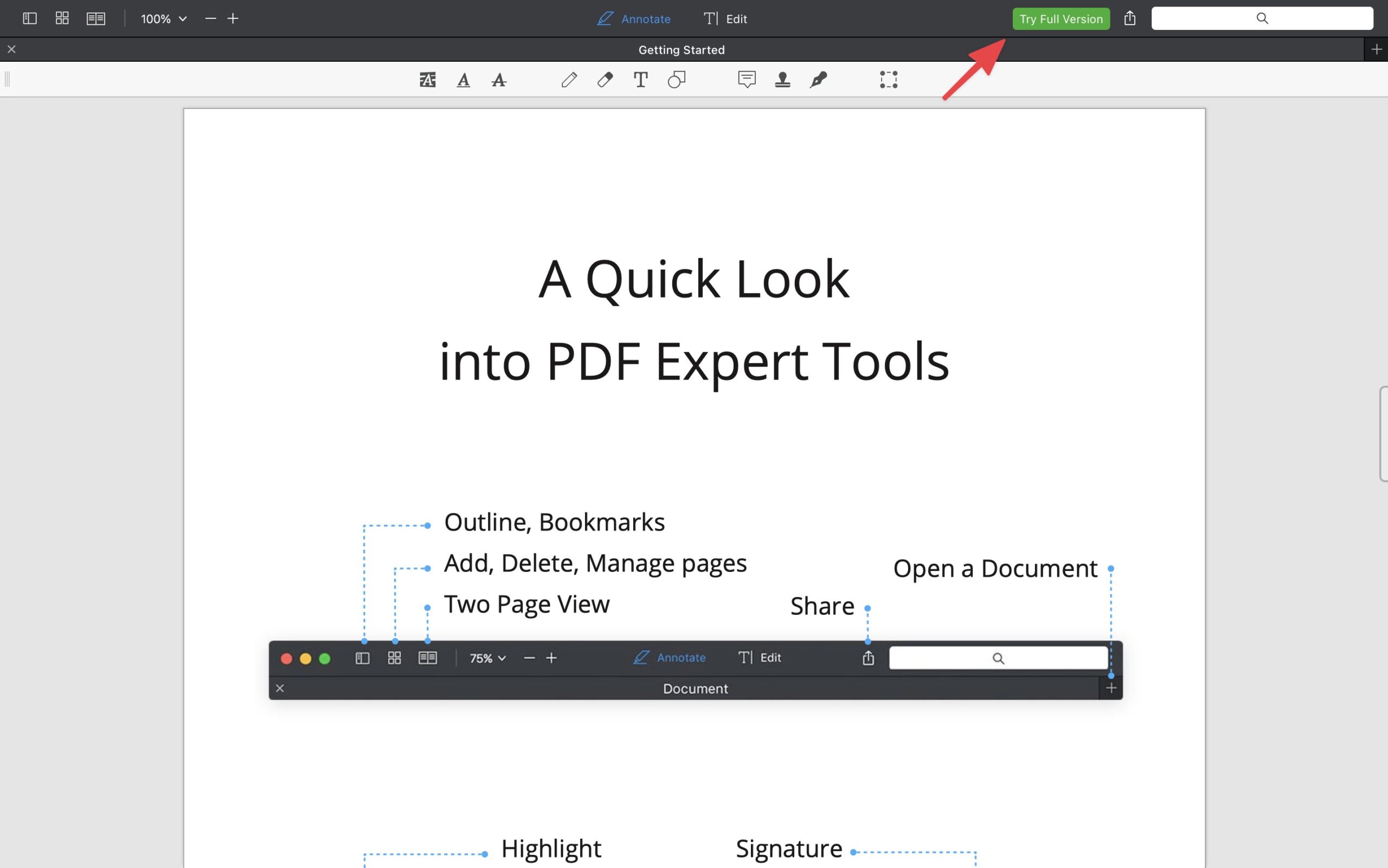1388x868 pixels.
Task: Select the Signature tool
Action: tap(819, 79)
